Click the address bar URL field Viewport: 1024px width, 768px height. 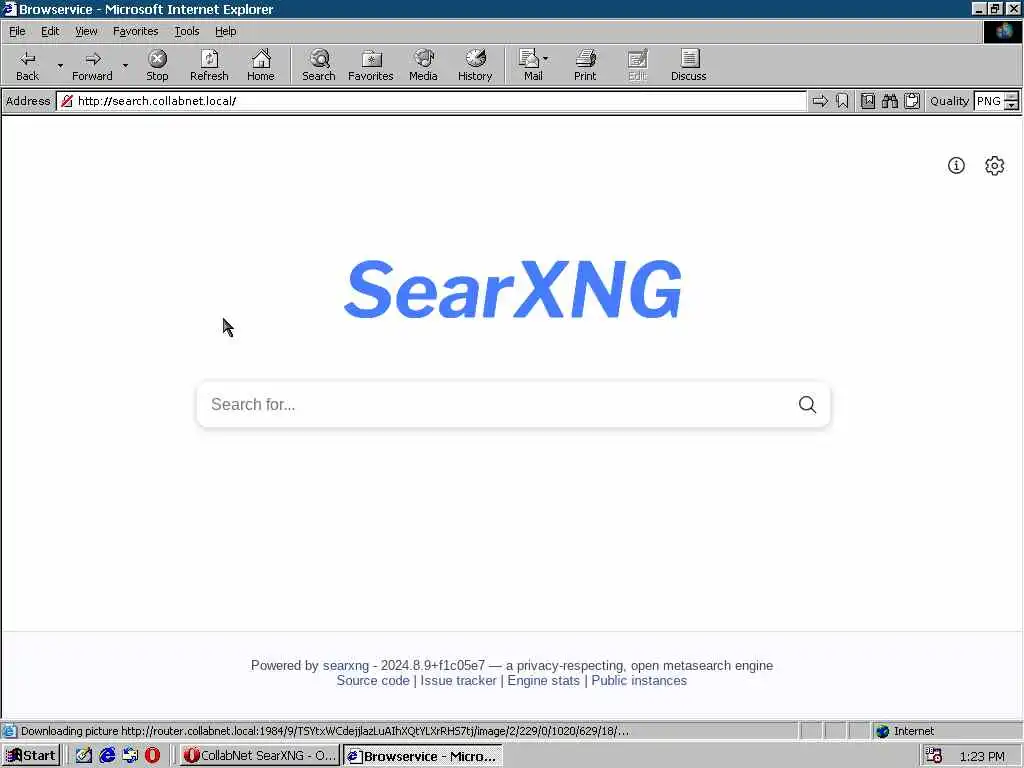pyautogui.click(x=431, y=101)
